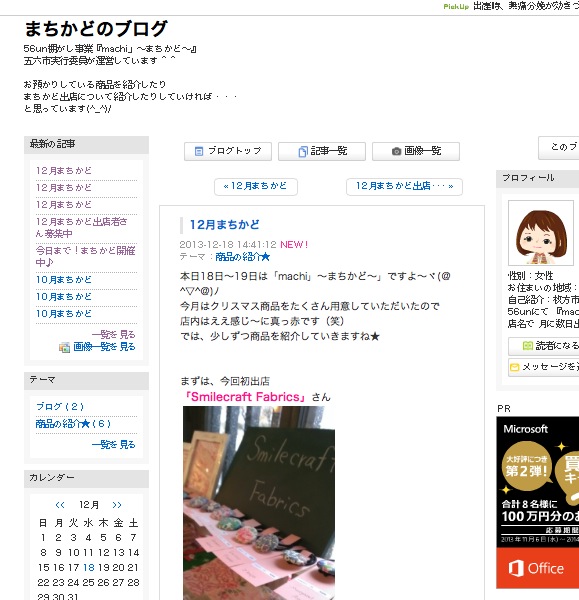Click the 12月まちかど article heading
The image size is (579, 600).
pyautogui.click(x=225, y=225)
